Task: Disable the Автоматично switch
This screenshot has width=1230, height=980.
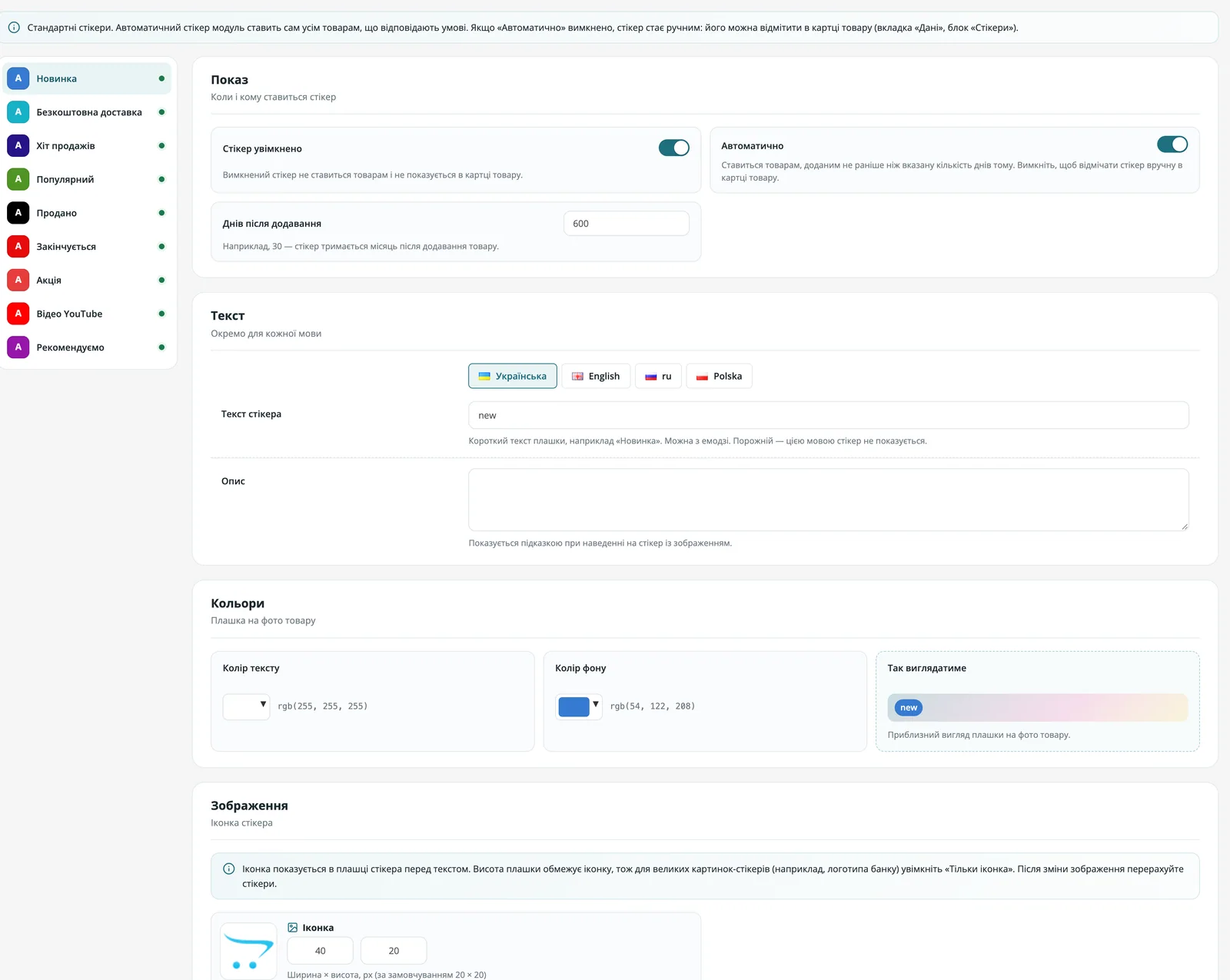Action: click(1172, 145)
